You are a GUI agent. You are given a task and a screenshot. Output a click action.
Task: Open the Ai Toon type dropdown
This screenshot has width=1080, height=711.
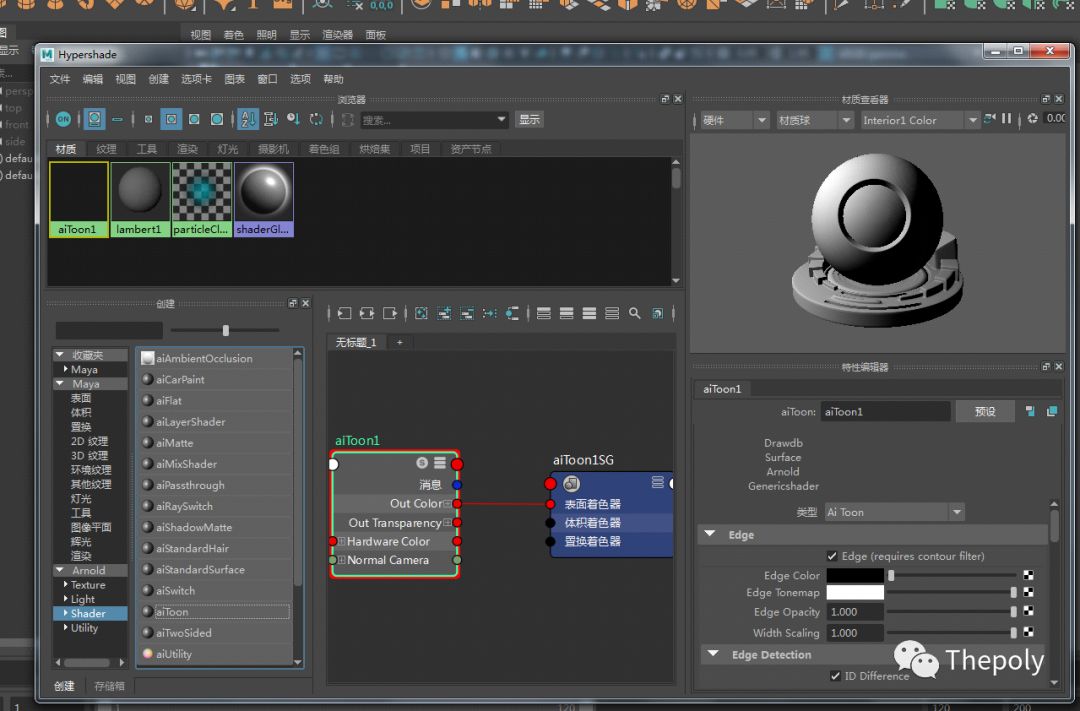tap(894, 512)
